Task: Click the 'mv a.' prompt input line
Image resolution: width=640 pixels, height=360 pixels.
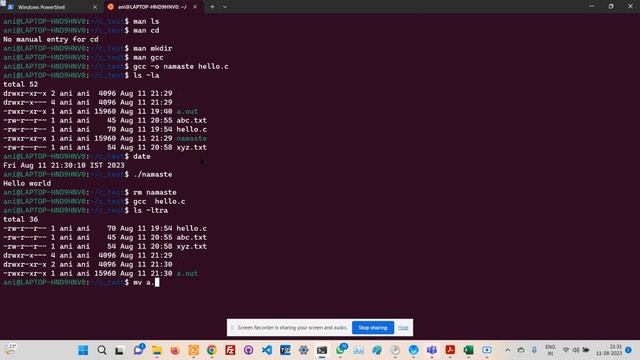Action: tap(81, 282)
